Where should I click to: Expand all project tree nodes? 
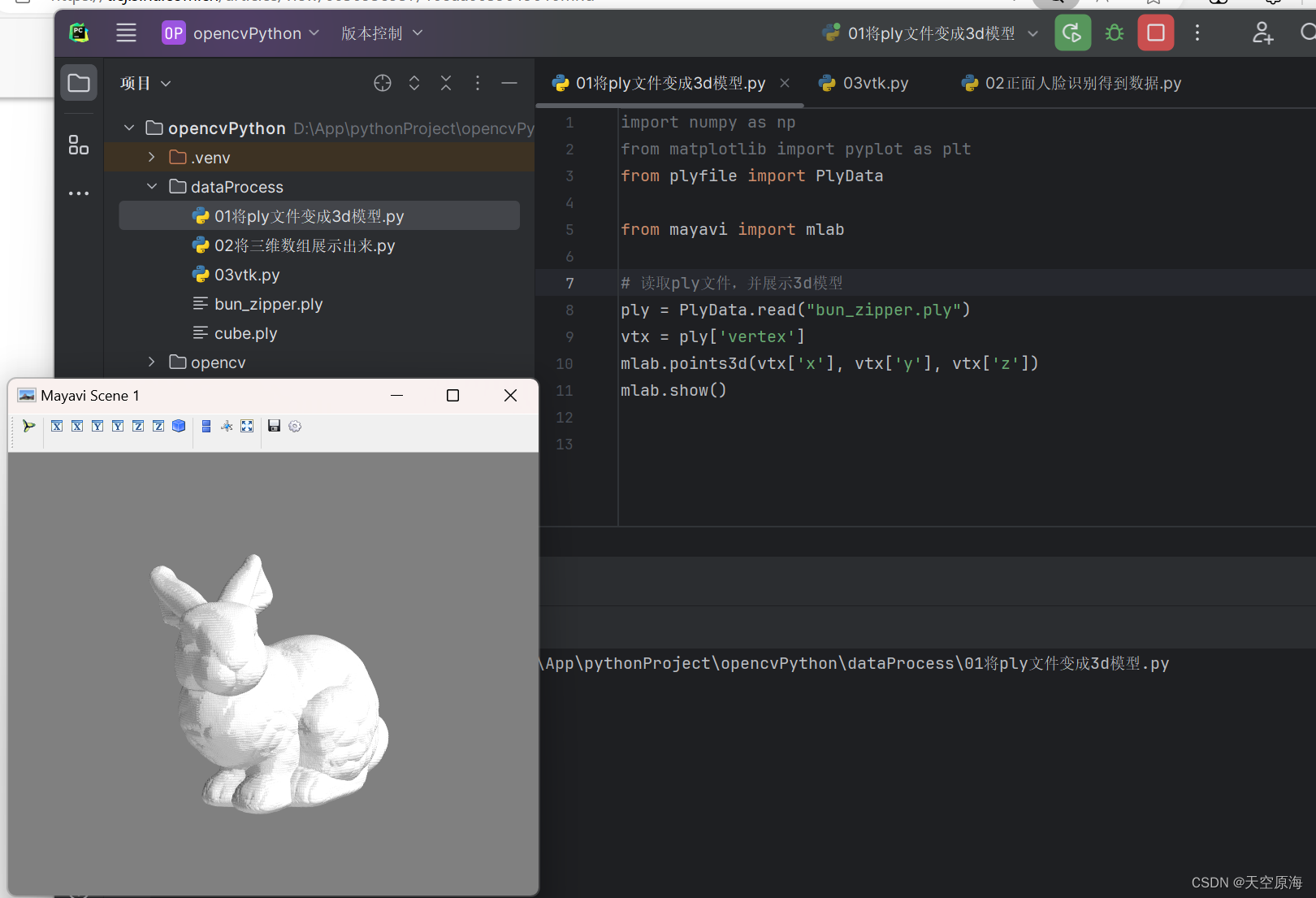tap(414, 83)
